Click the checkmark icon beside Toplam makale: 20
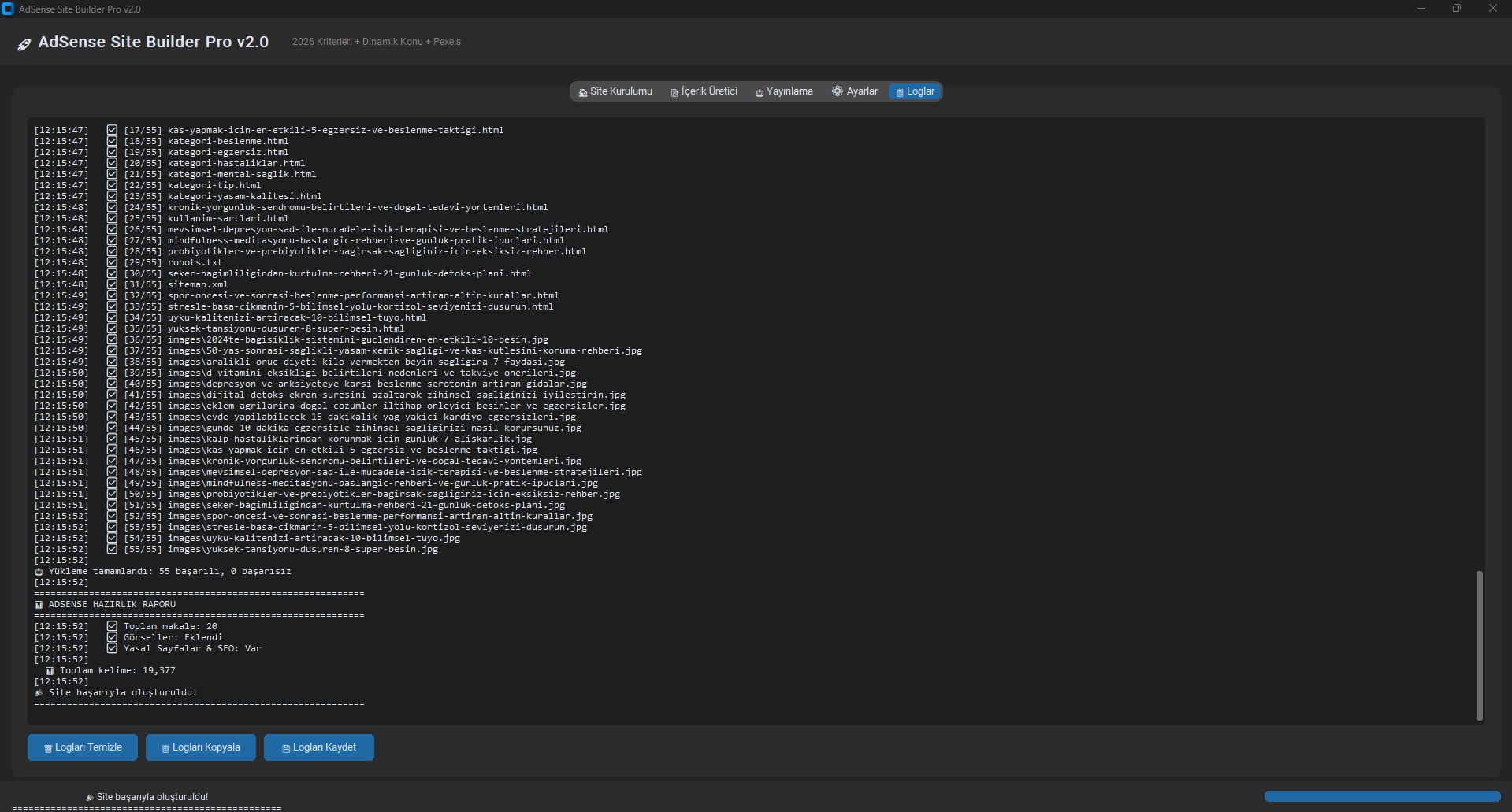This screenshot has width=1512, height=812. coord(112,626)
